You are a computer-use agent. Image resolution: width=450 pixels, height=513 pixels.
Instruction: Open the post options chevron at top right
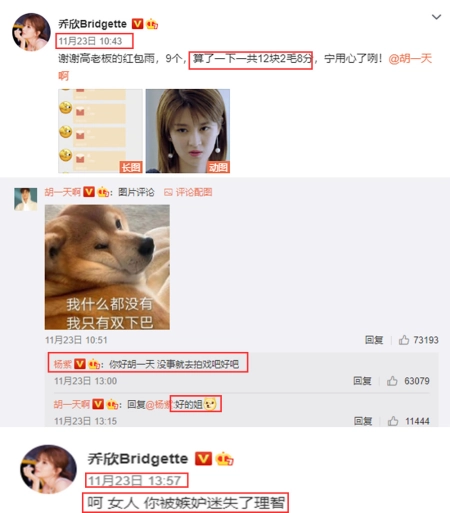[436, 17]
